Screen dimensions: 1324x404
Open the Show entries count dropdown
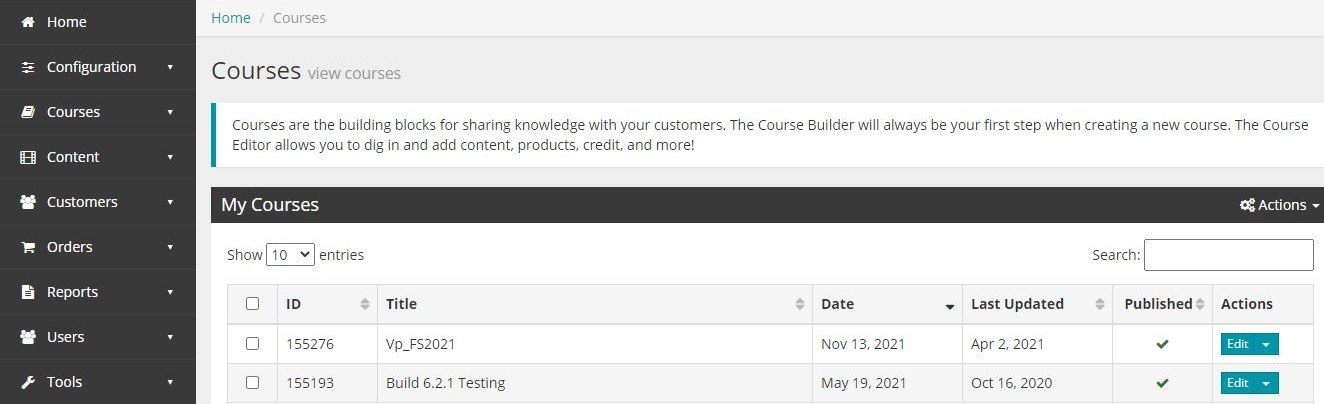290,255
